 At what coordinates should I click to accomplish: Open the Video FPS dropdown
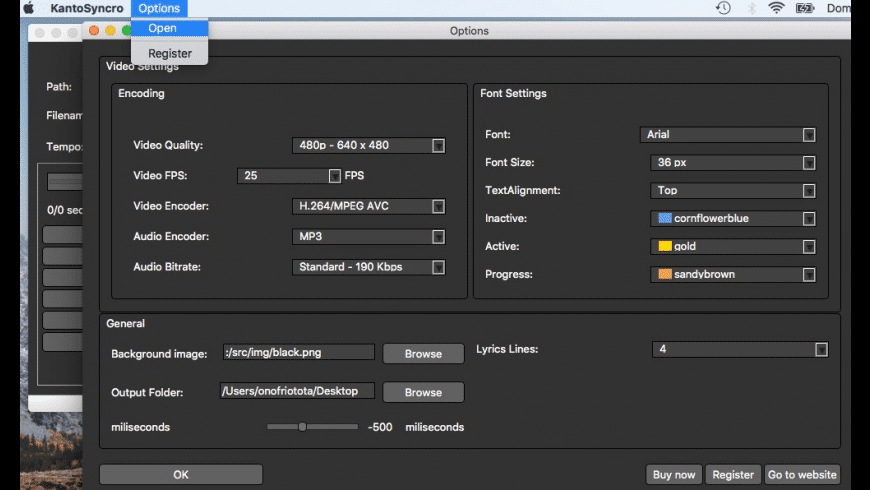point(289,175)
